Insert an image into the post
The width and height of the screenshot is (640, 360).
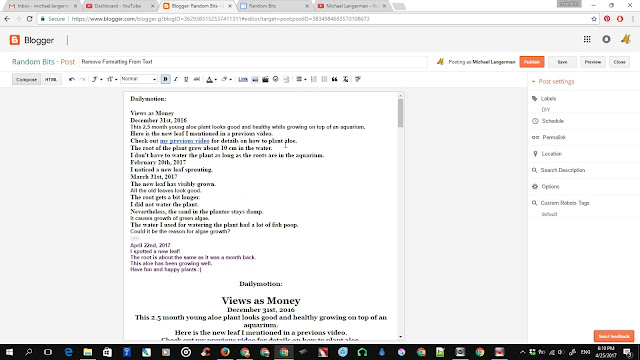coord(255,79)
